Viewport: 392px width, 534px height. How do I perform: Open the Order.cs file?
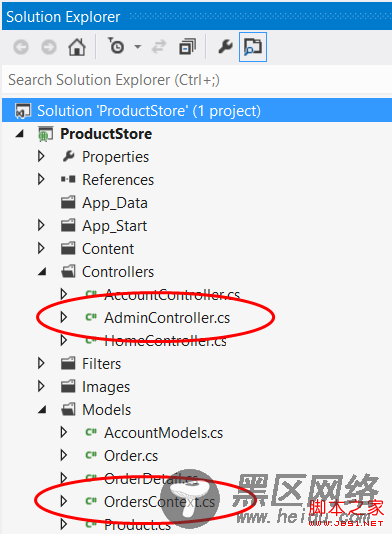click(x=131, y=456)
